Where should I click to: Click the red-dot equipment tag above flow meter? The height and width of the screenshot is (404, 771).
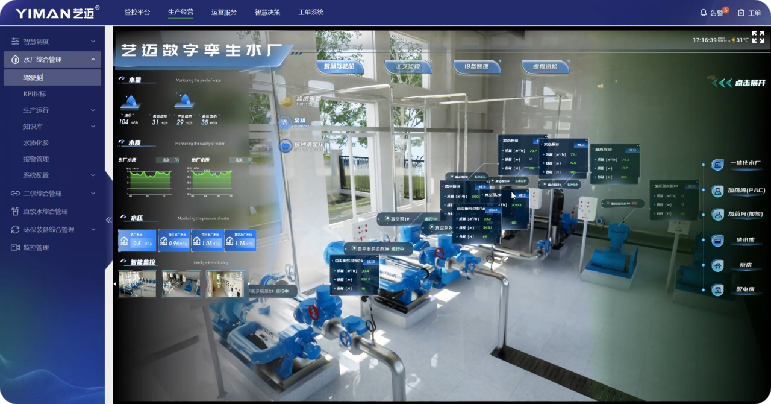click(x=623, y=203)
